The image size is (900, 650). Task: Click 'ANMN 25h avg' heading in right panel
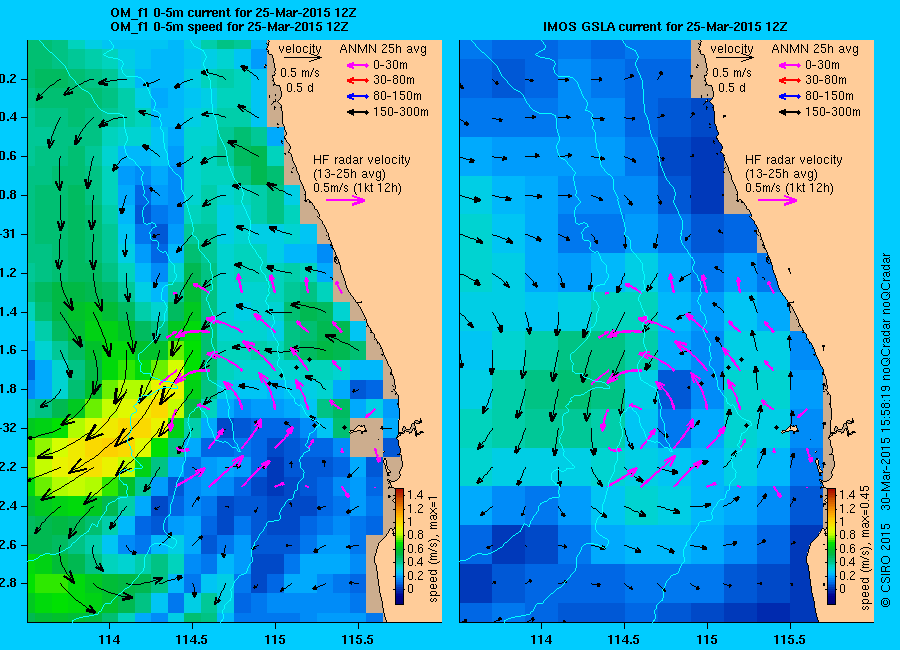[x=815, y=49]
